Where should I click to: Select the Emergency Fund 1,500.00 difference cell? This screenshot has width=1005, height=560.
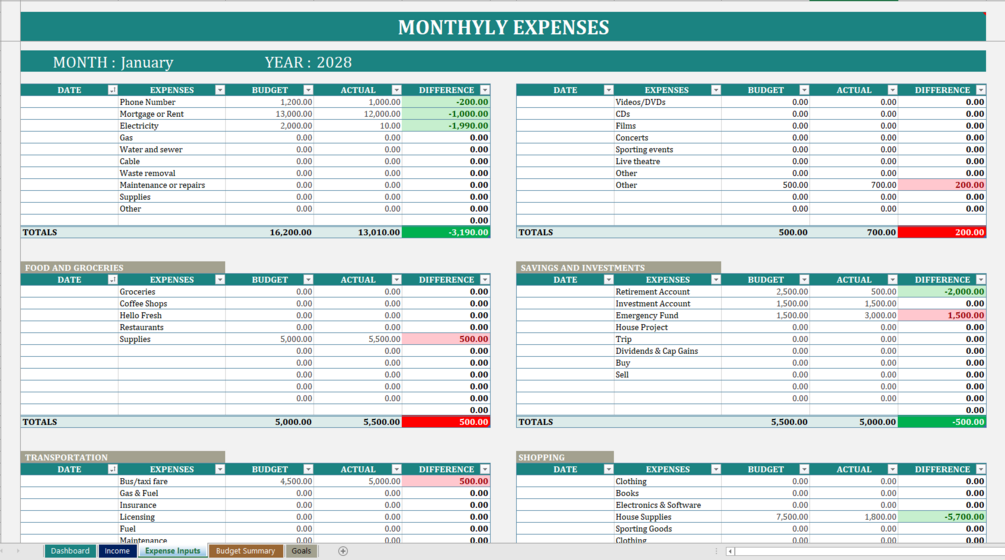(x=942, y=315)
